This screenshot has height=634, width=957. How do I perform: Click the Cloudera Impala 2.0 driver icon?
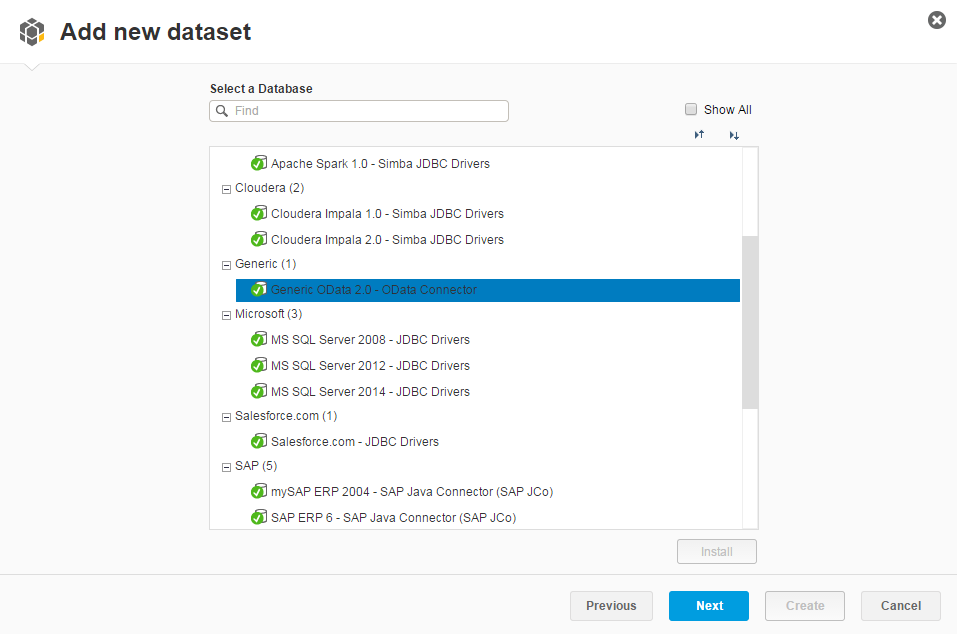(x=259, y=239)
